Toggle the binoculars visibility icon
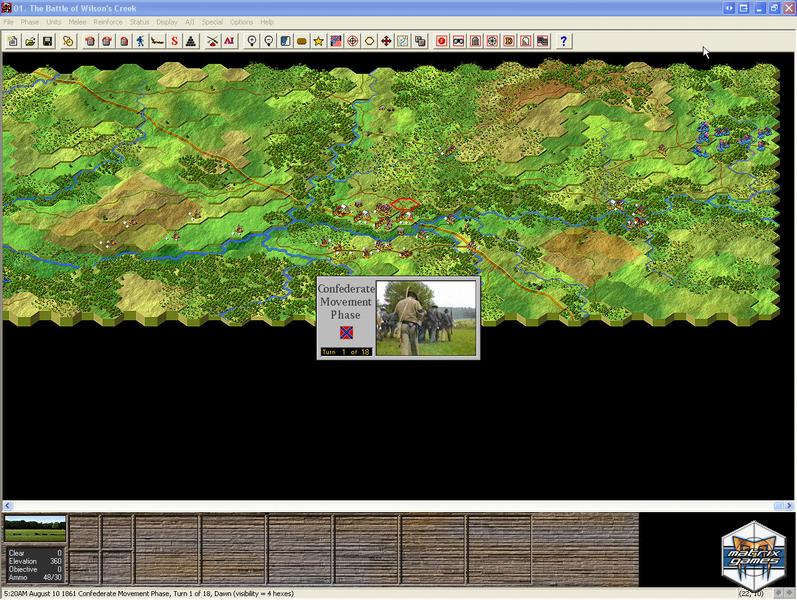Image resolution: width=797 pixels, height=600 pixels. point(458,41)
